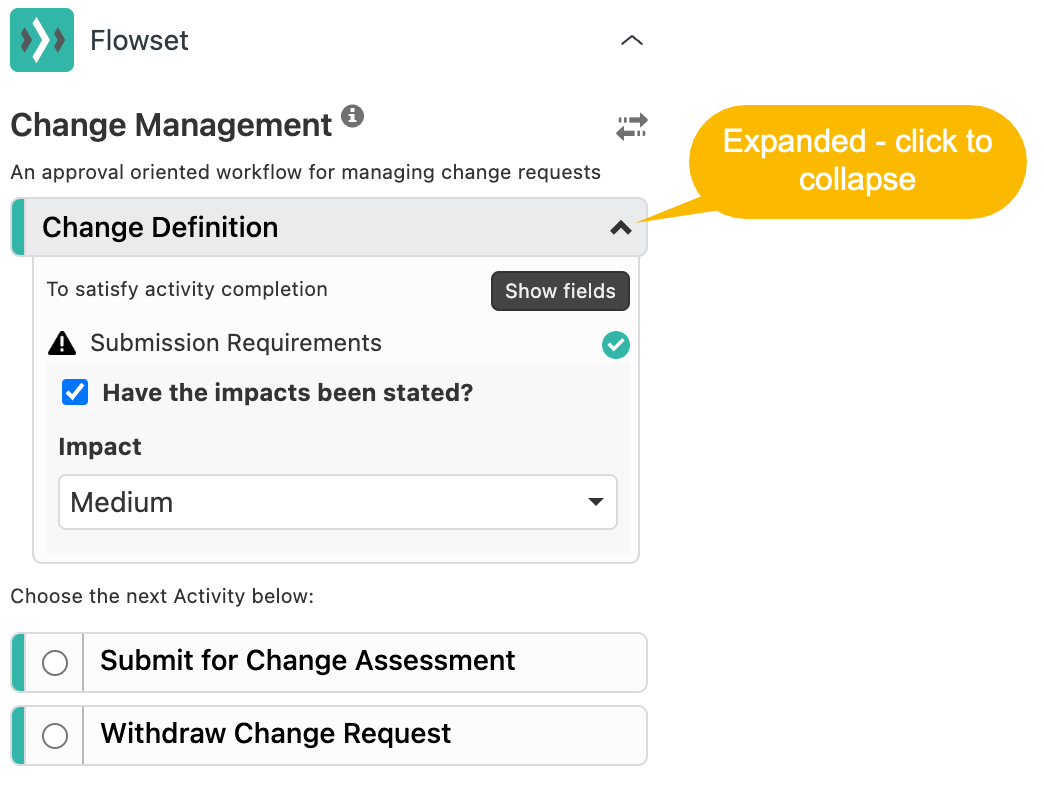1044x786 pixels.
Task: Open the Change Management info icon
Action: click(x=352, y=116)
